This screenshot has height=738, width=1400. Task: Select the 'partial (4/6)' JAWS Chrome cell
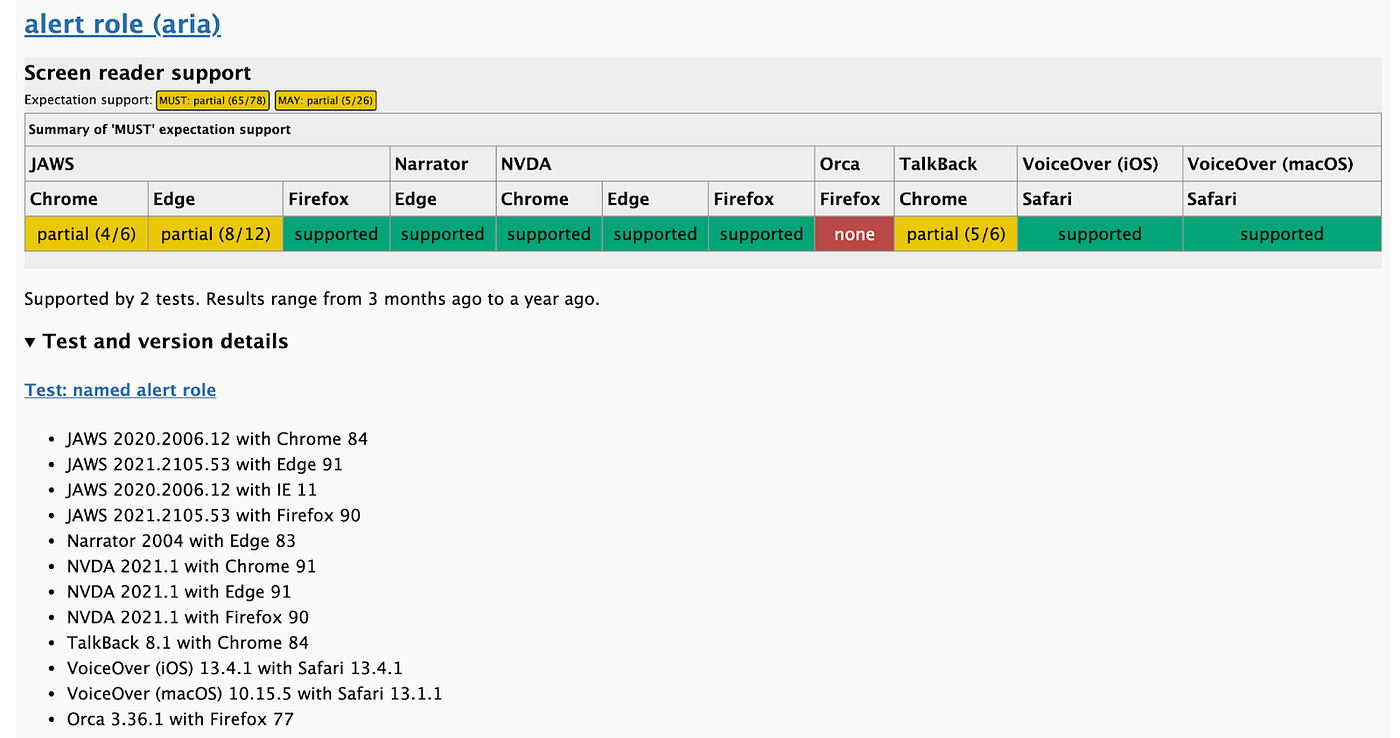[x=86, y=234]
